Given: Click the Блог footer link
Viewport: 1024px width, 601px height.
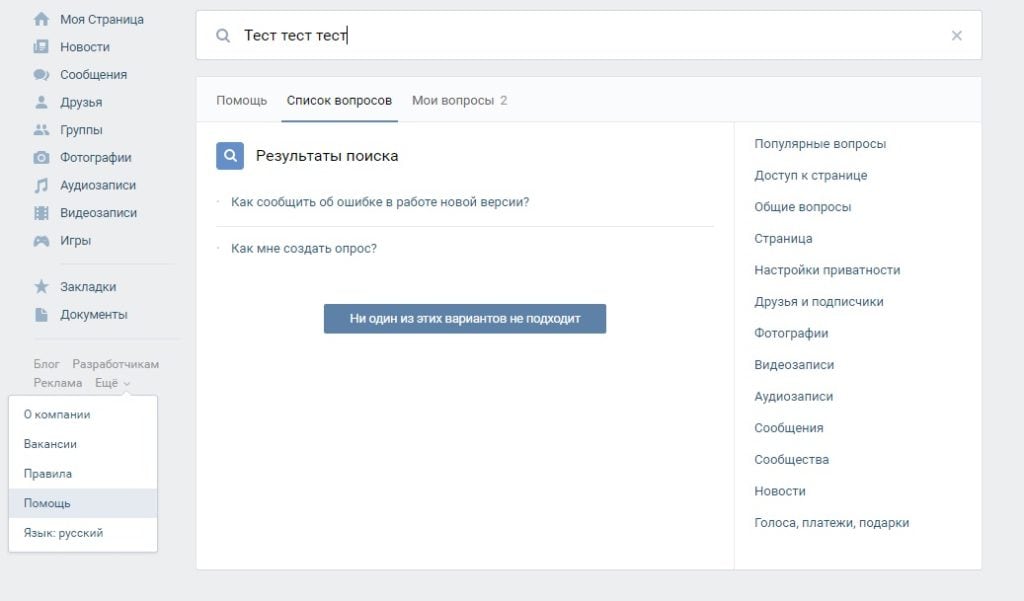Looking at the screenshot, I should (46, 364).
